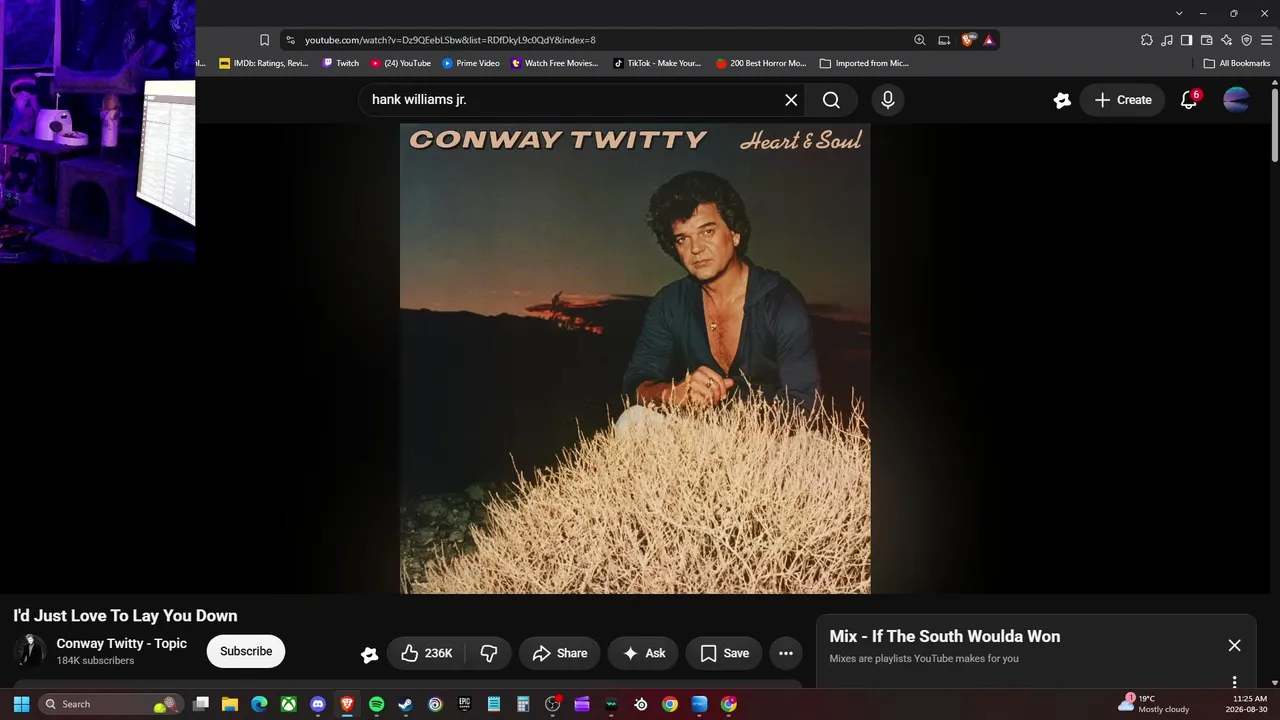Open Steam from the taskbar
1280x720 pixels.
pyautogui.click(x=405, y=704)
